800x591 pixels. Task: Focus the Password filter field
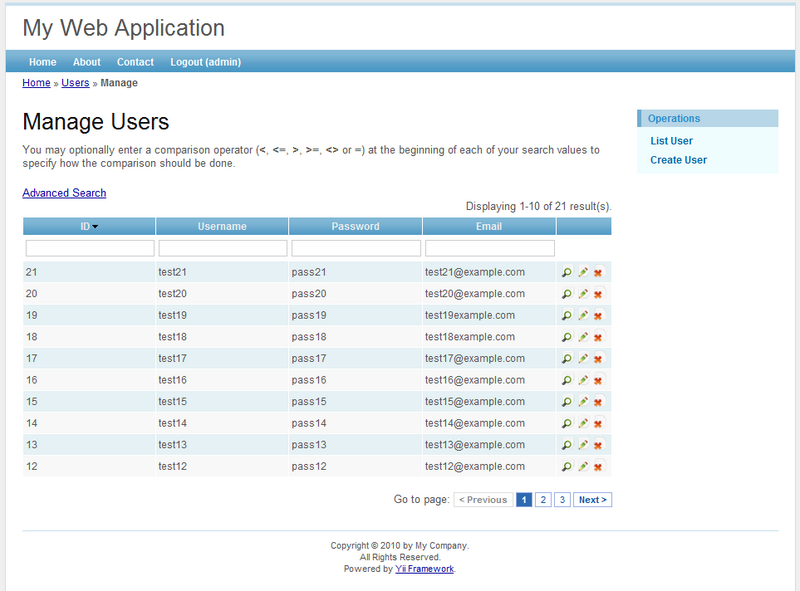pyautogui.click(x=356, y=249)
